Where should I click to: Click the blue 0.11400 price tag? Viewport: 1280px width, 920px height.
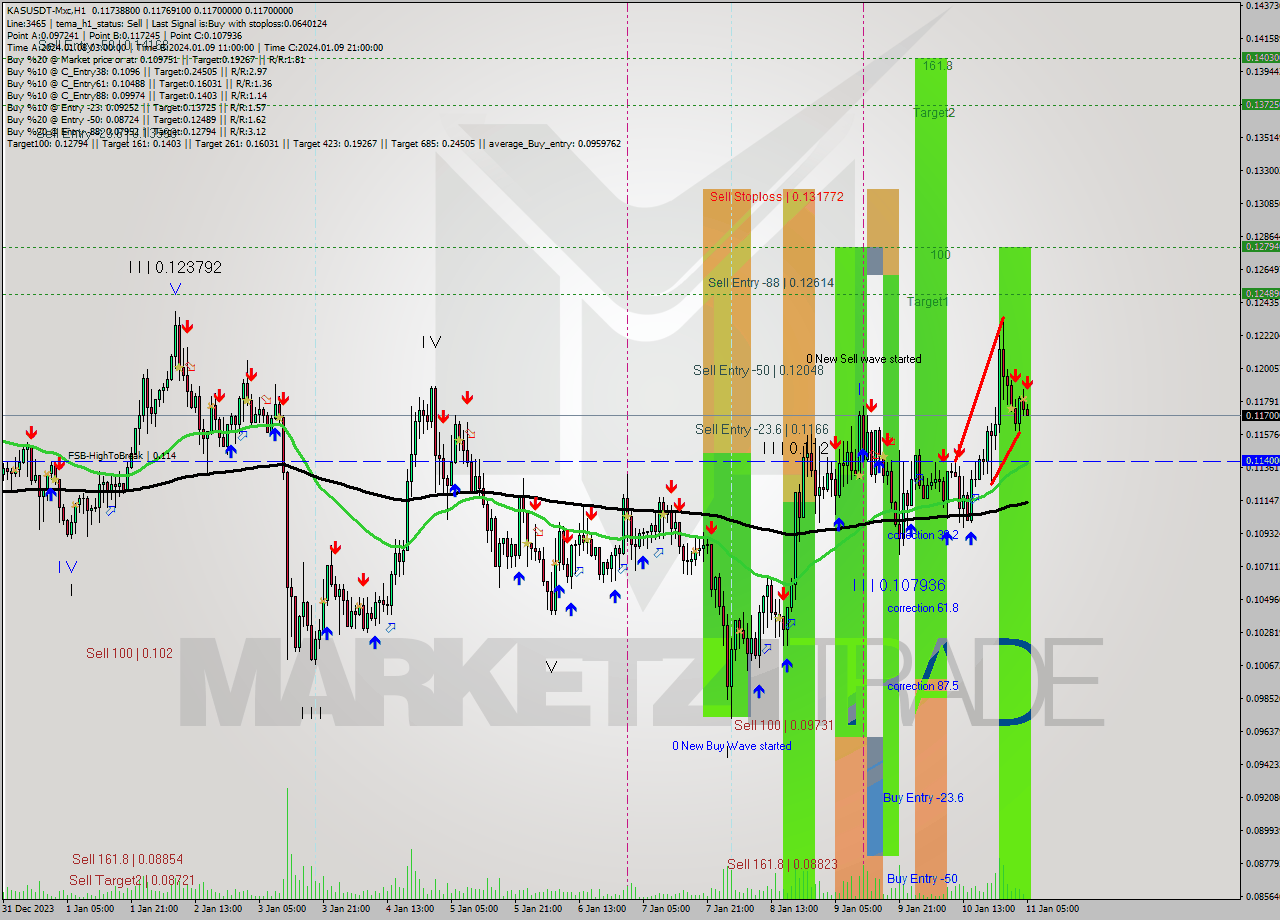coord(1259,461)
